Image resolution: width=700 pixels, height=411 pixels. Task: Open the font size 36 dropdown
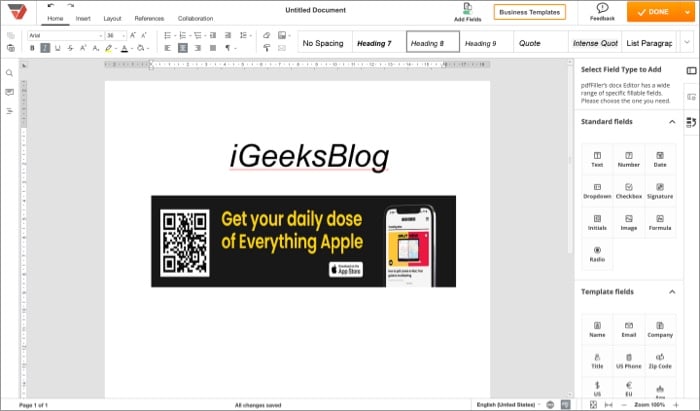(x=116, y=35)
